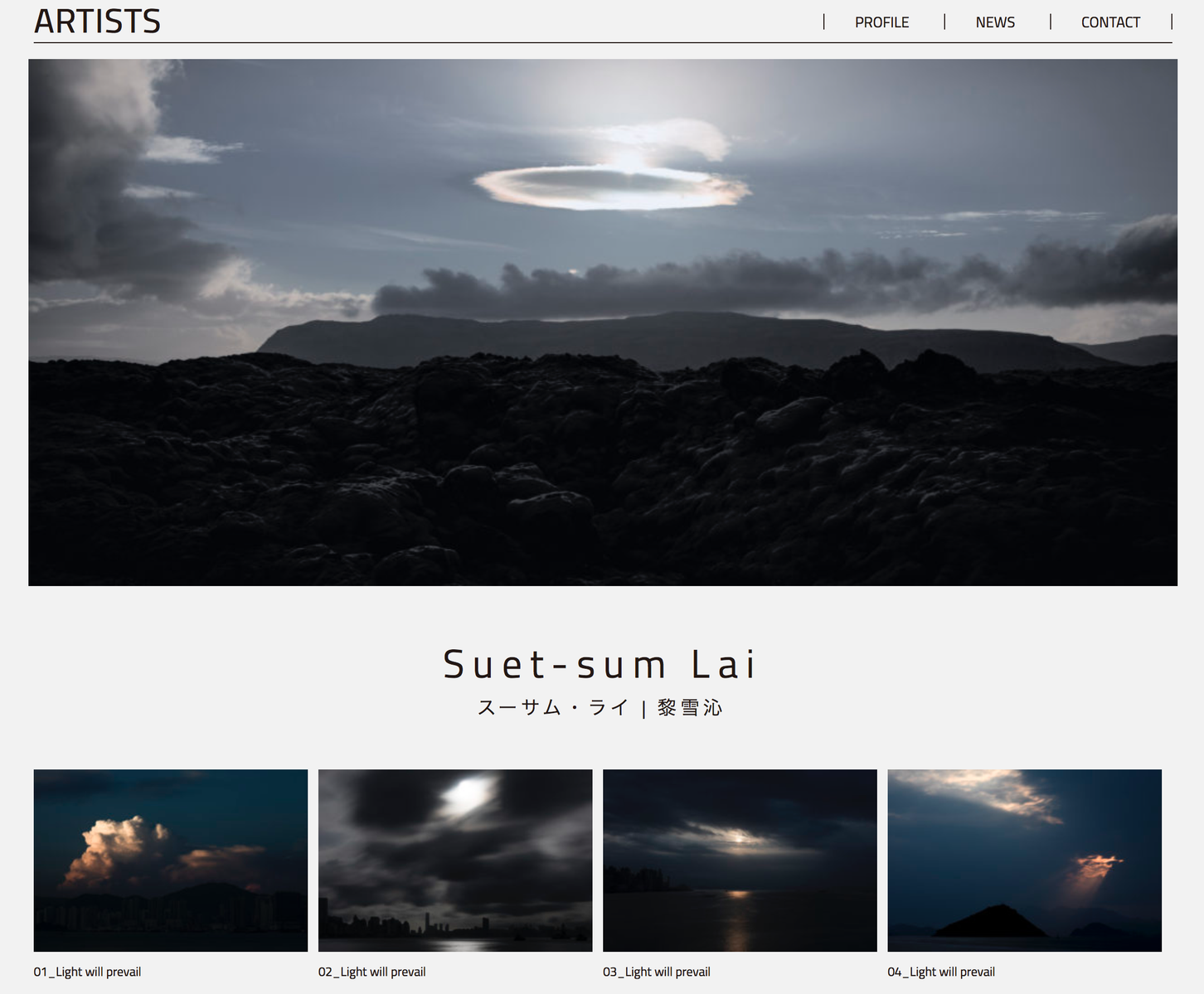
Task: Open thumbnail 03 with the light reflecting on the sea
Action: (740, 861)
